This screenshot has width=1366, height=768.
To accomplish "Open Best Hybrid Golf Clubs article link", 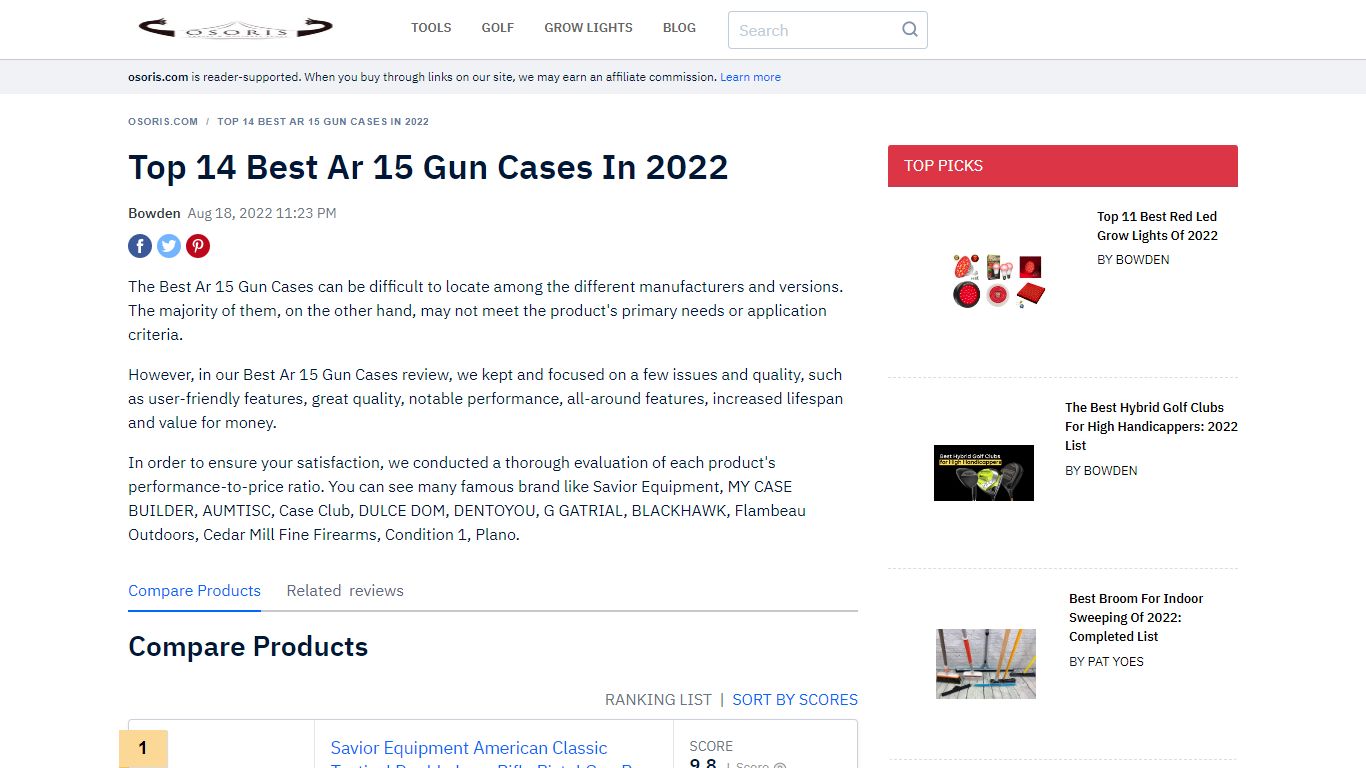I will click(x=1151, y=426).
